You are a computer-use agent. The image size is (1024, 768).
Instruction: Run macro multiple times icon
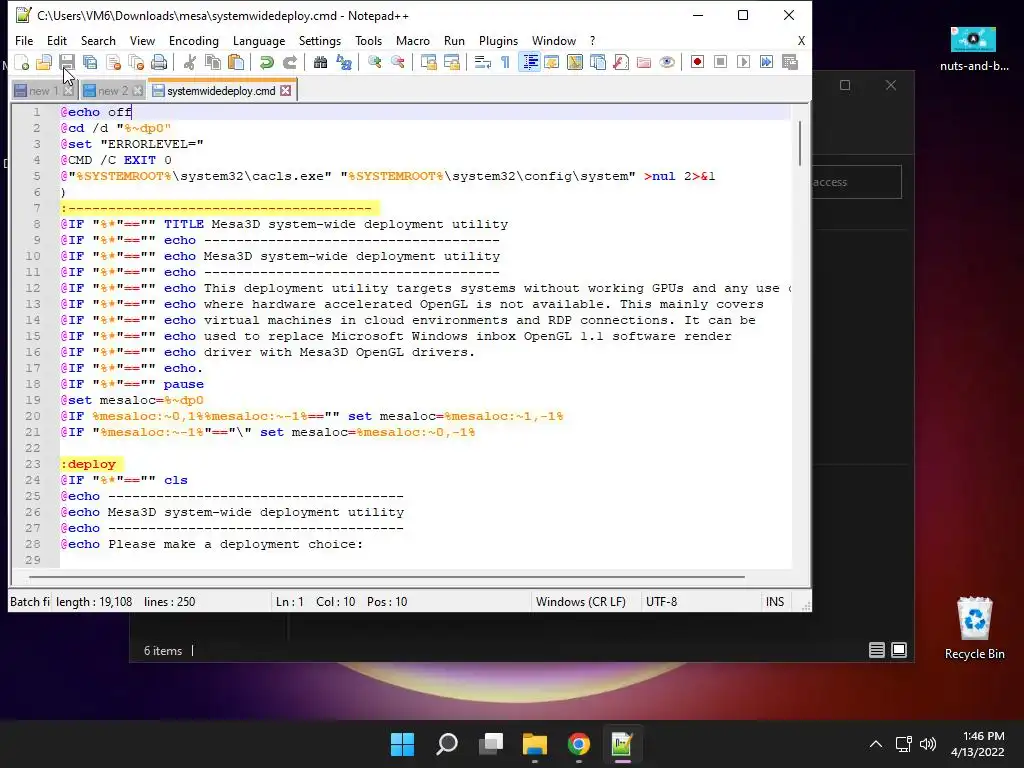pos(767,62)
